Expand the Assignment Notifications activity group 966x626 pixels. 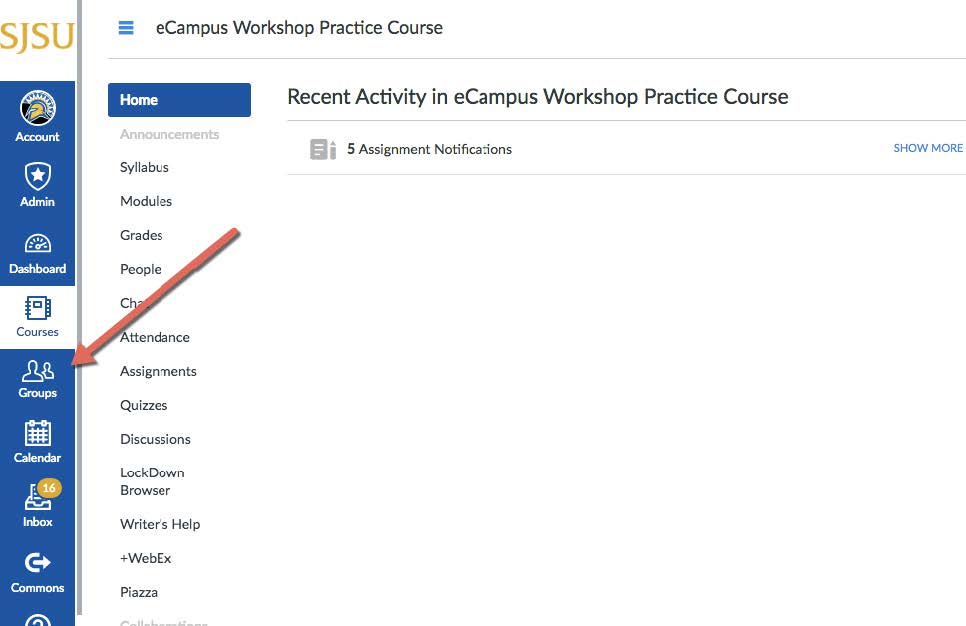click(x=429, y=148)
